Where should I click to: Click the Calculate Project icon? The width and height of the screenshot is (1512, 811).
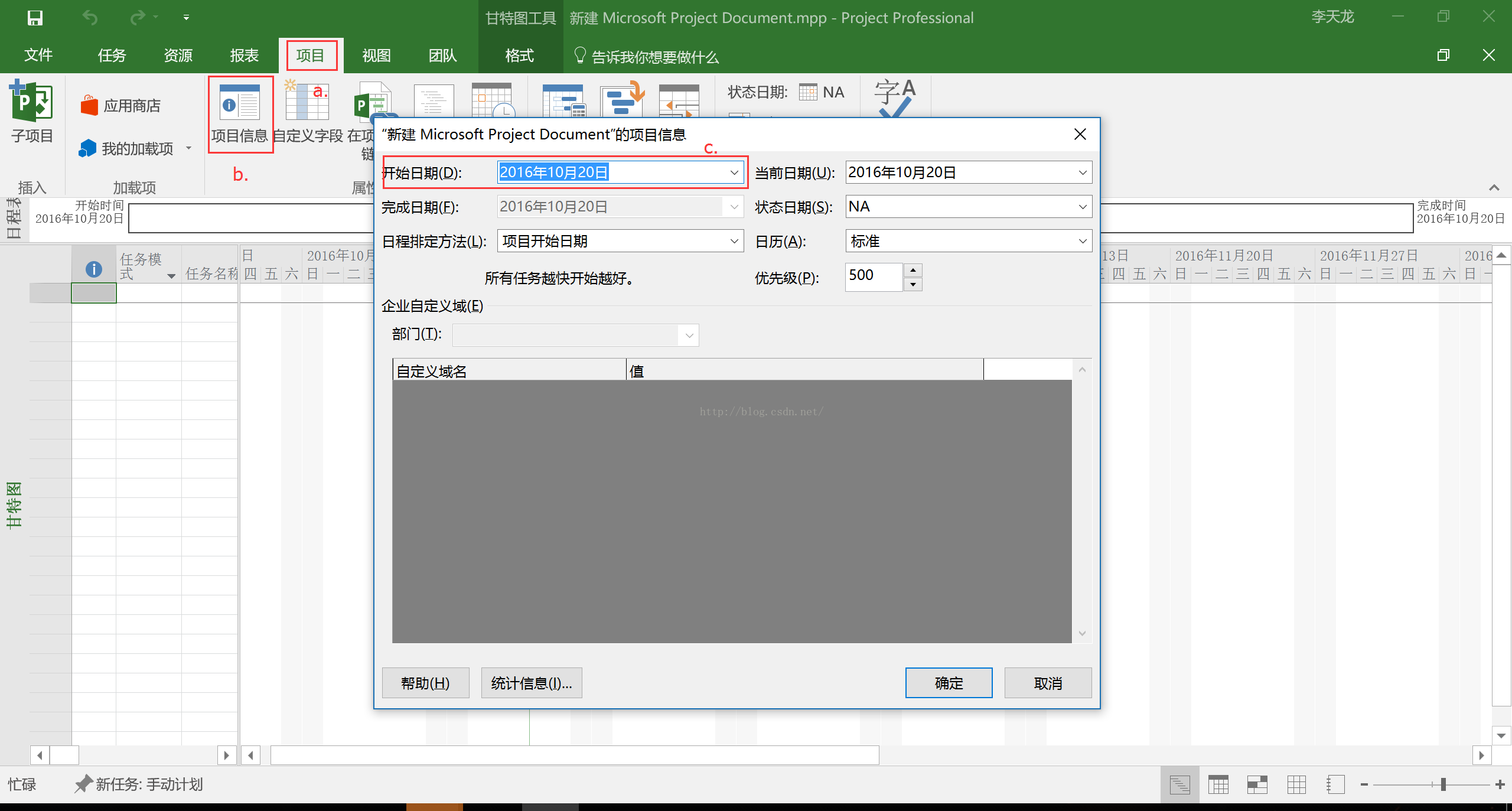[x=563, y=100]
